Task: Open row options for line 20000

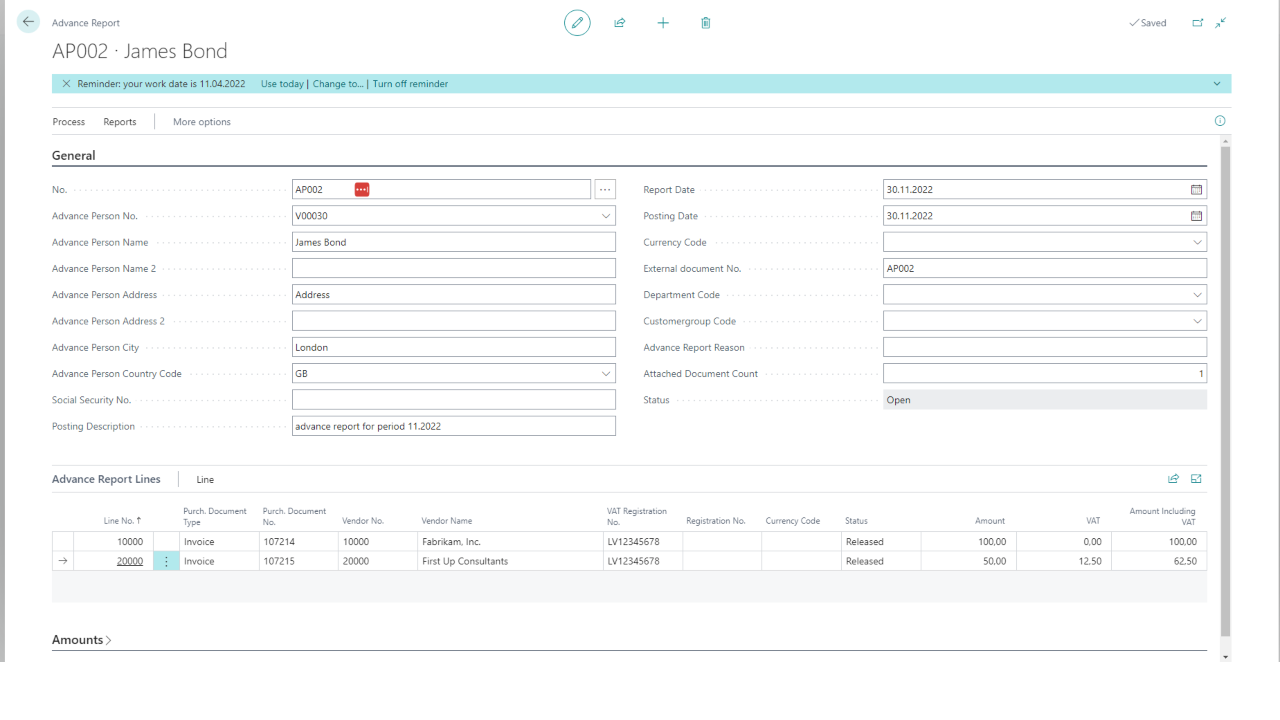Action: tap(166, 562)
